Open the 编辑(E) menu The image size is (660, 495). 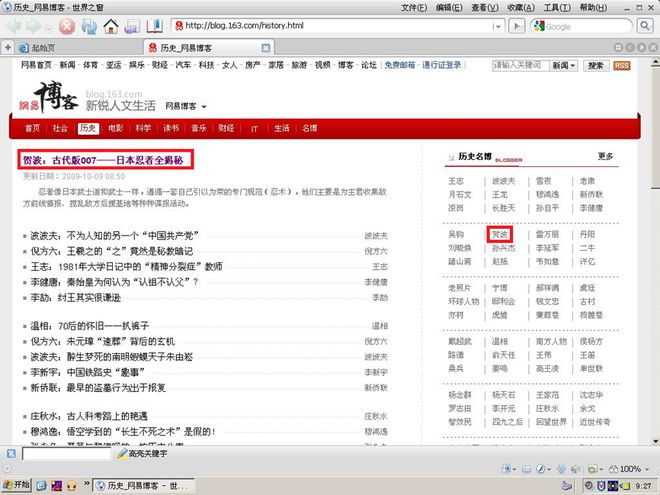point(449,8)
